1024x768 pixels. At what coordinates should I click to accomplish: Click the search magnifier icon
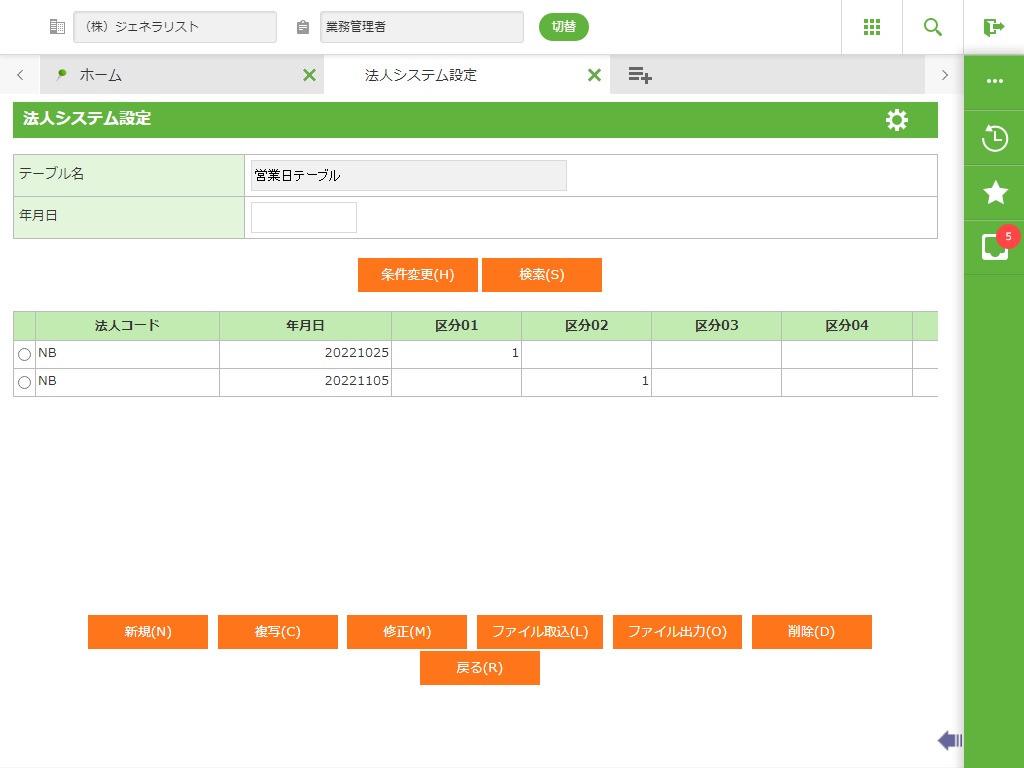coord(932,27)
